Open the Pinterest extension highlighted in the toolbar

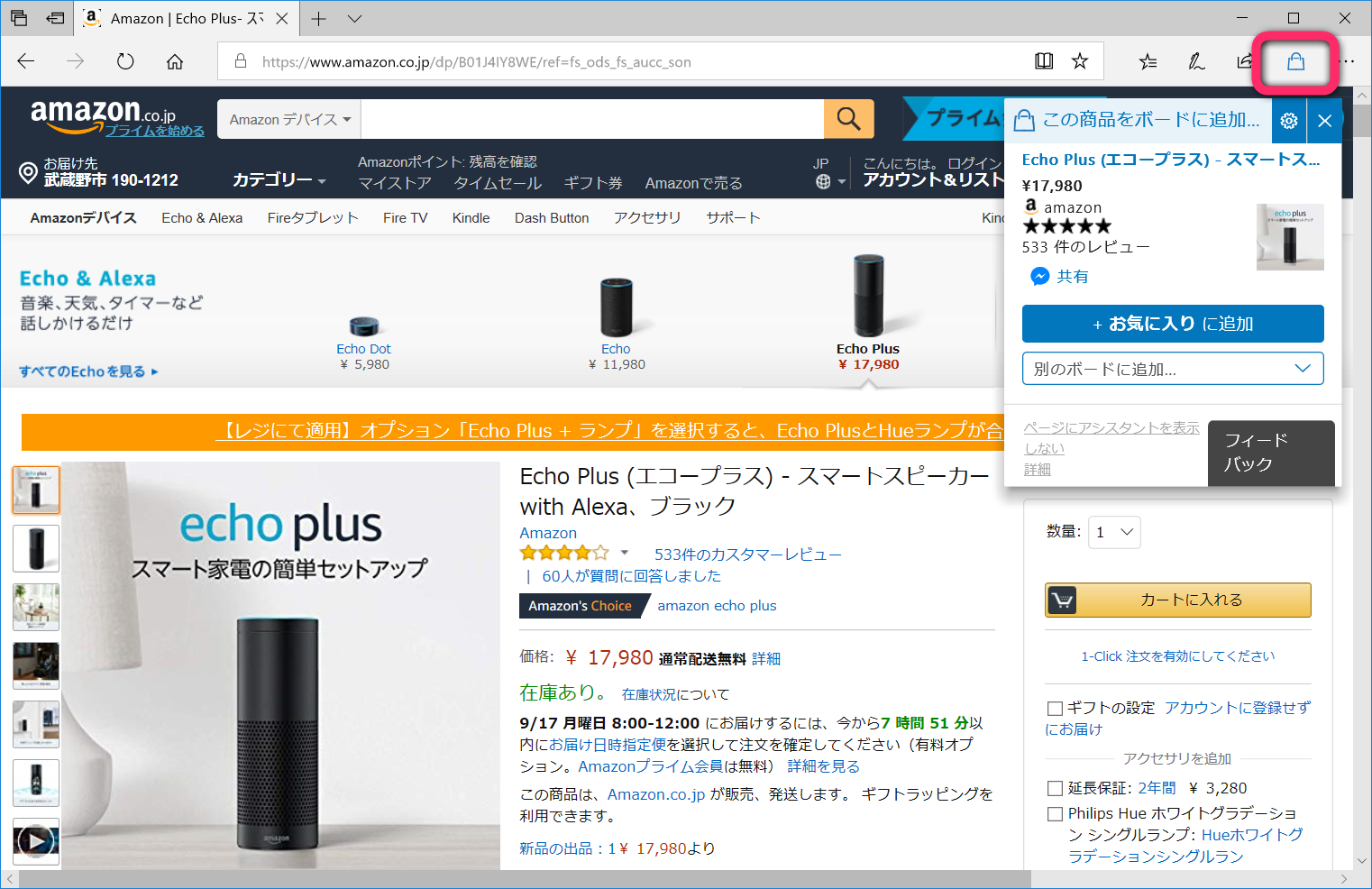coord(1295,61)
